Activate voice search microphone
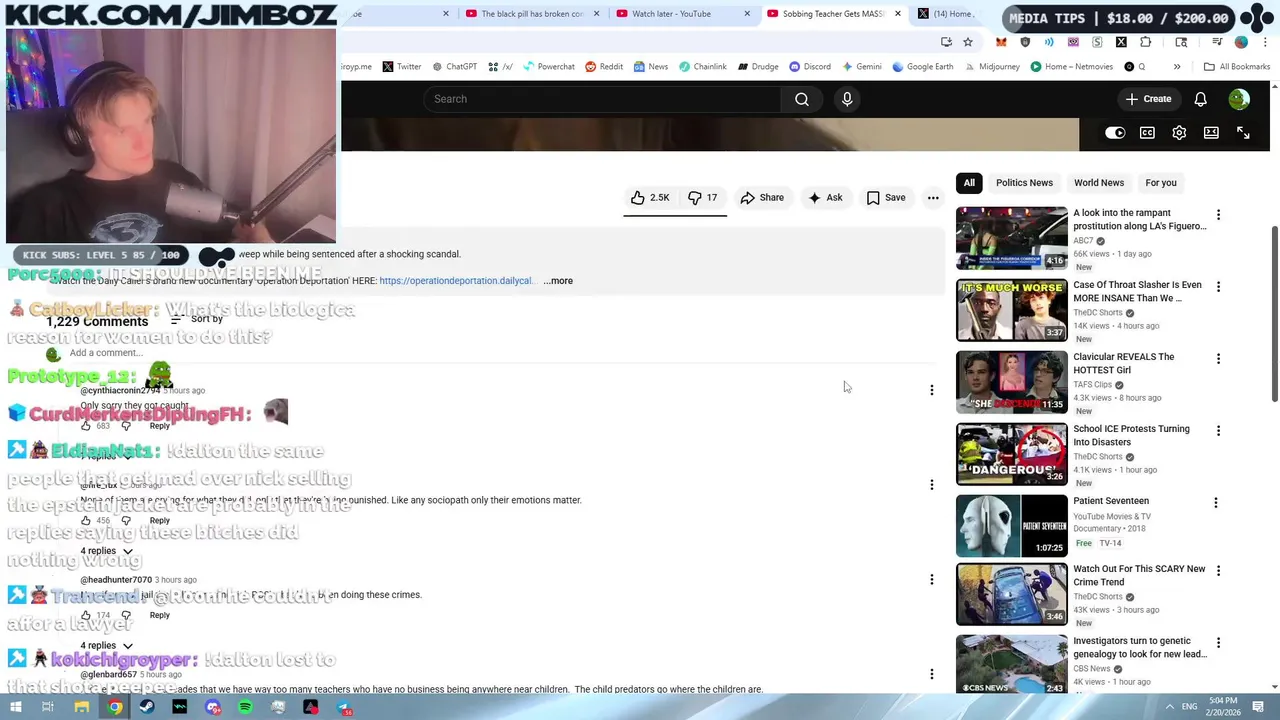Viewport: 1280px width, 720px height. tap(847, 99)
